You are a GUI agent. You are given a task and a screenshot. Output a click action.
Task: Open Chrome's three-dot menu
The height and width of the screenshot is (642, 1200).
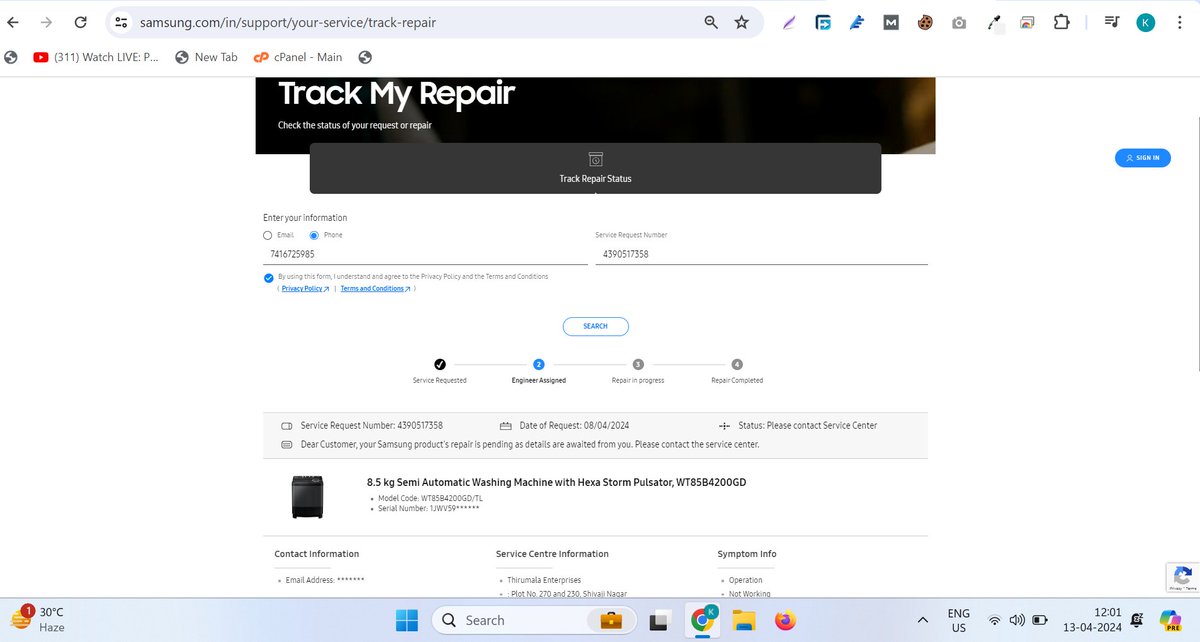point(1181,22)
